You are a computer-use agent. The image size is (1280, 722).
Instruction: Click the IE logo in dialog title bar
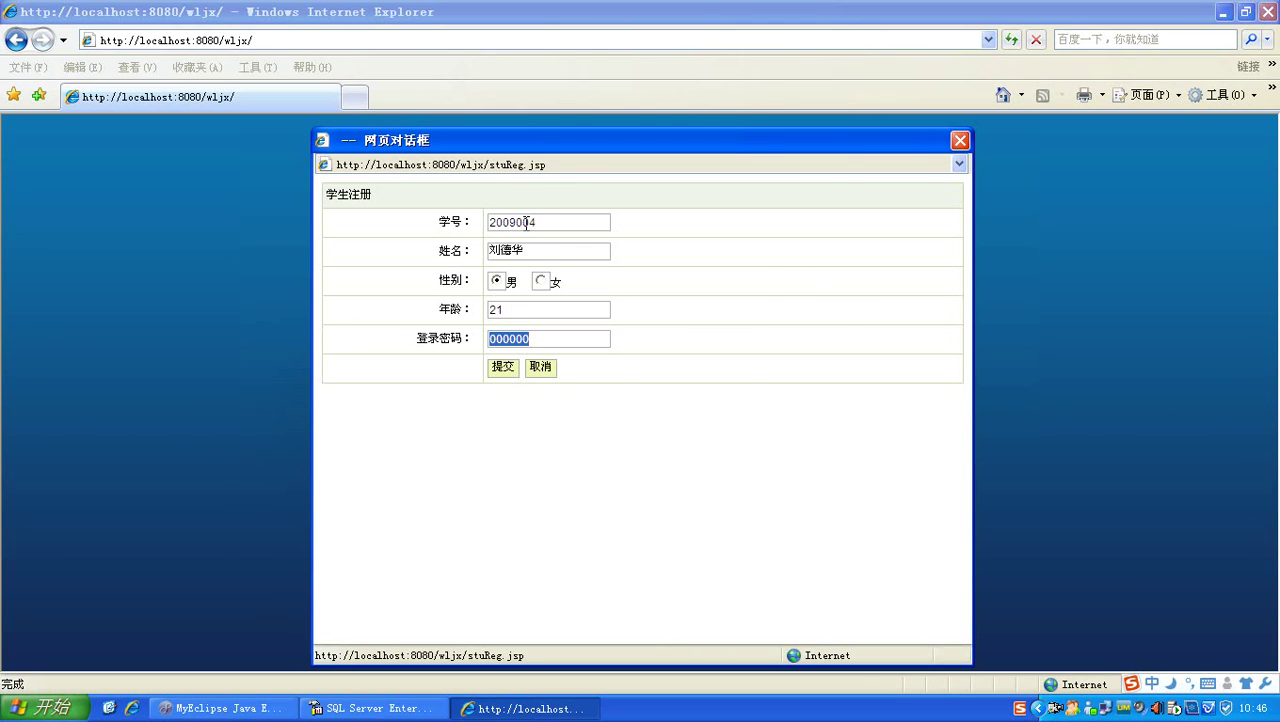tap(322, 141)
